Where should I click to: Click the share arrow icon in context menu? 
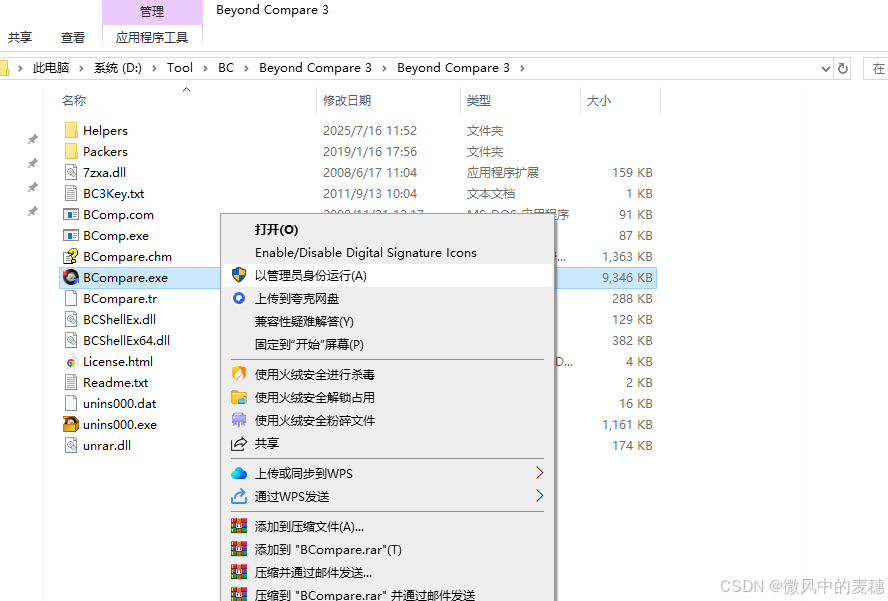pyautogui.click(x=239, y=444)
